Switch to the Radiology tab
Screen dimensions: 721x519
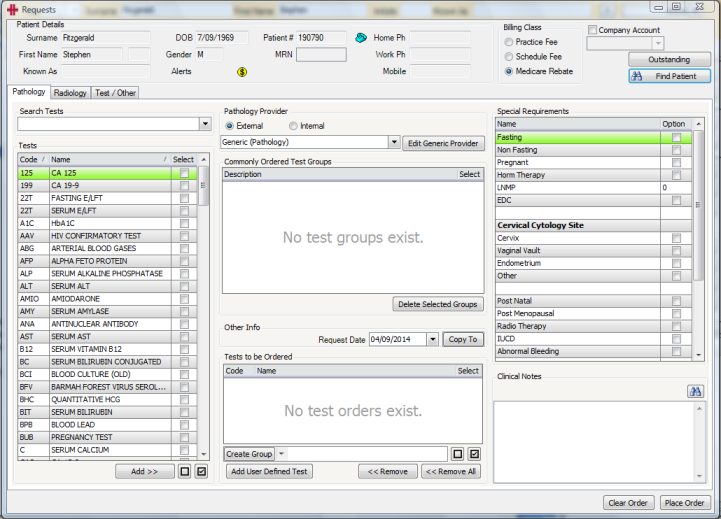[70, 93]
